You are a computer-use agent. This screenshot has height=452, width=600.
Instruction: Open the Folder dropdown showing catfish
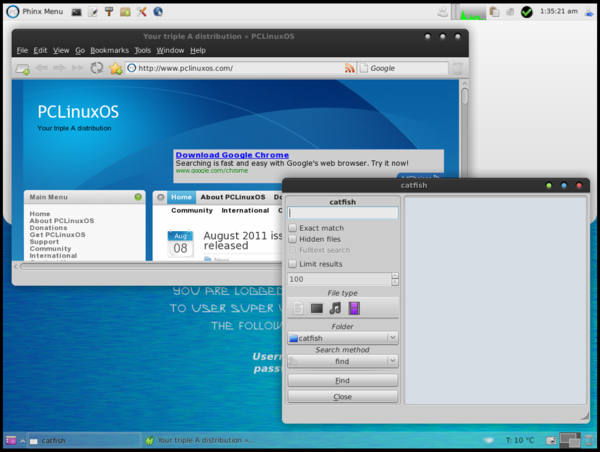click(x=343, y=338)
